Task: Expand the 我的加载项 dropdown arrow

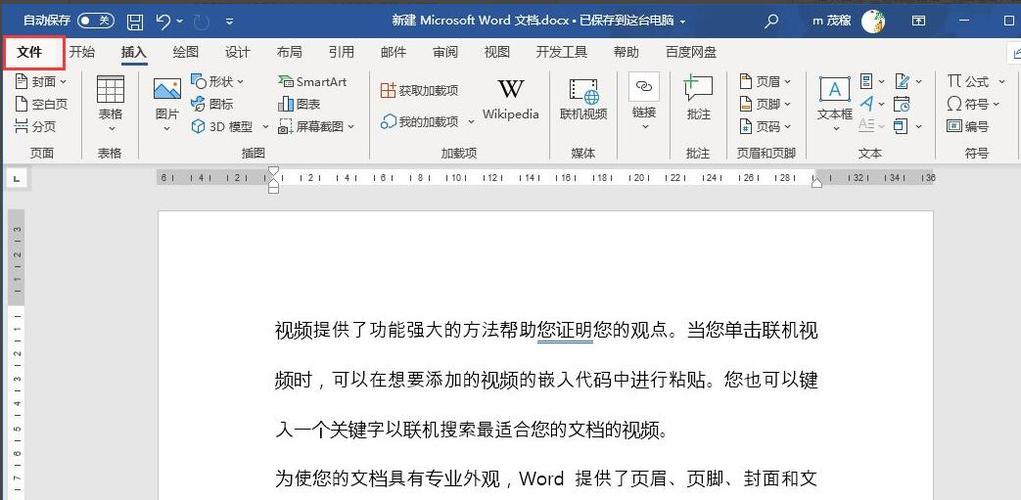Action: click(x=471, y=122)
